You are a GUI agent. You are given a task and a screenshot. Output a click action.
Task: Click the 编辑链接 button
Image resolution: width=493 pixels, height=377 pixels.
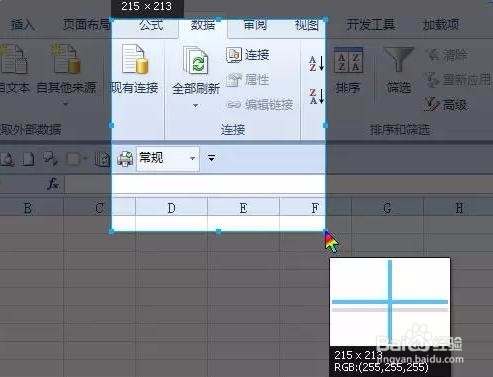point(260,105)
